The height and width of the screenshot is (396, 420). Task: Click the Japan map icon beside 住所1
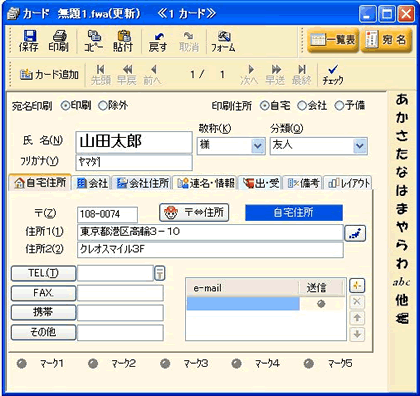(355, 233)
